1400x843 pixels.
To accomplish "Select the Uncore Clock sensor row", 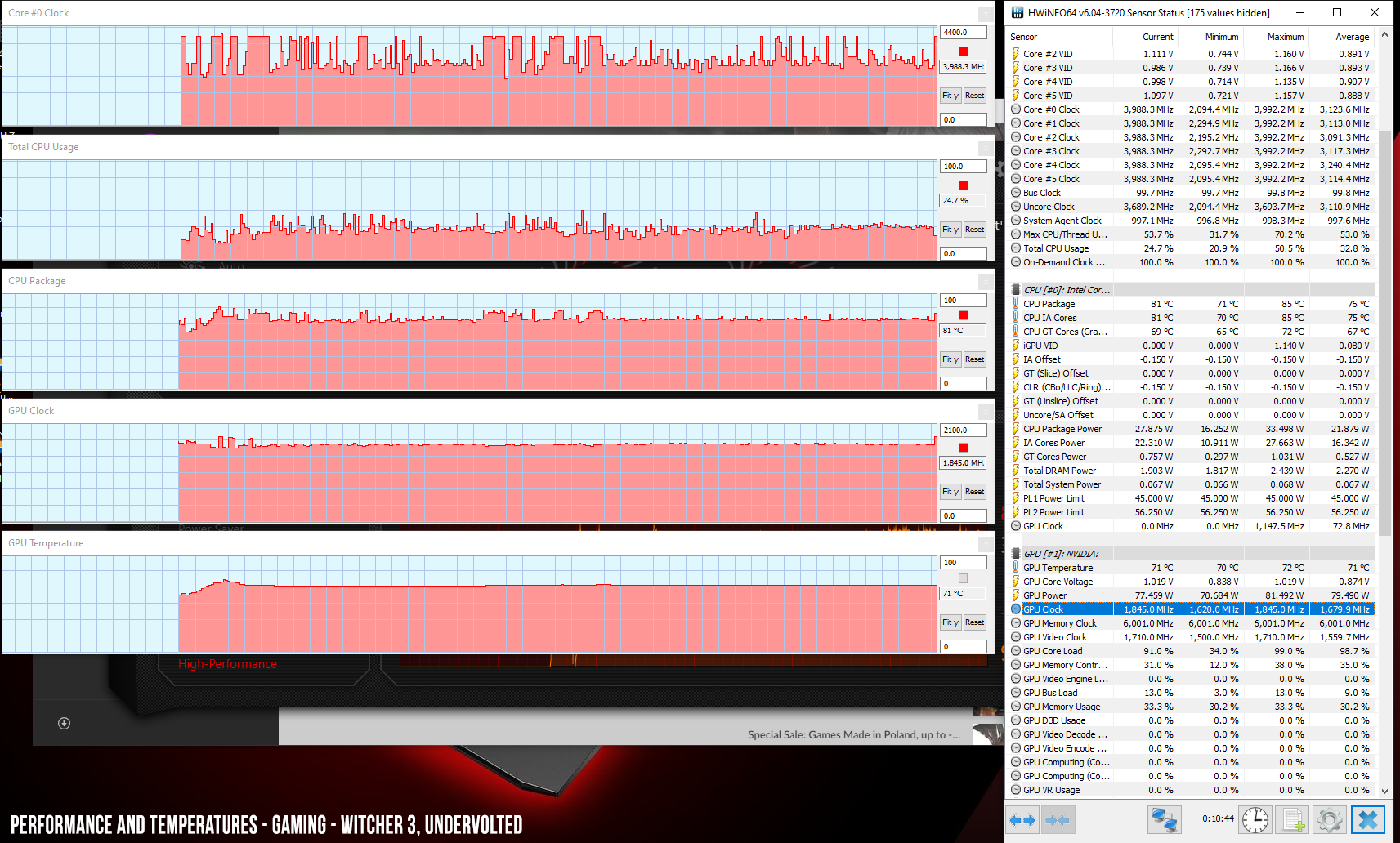I will 1192,207.
